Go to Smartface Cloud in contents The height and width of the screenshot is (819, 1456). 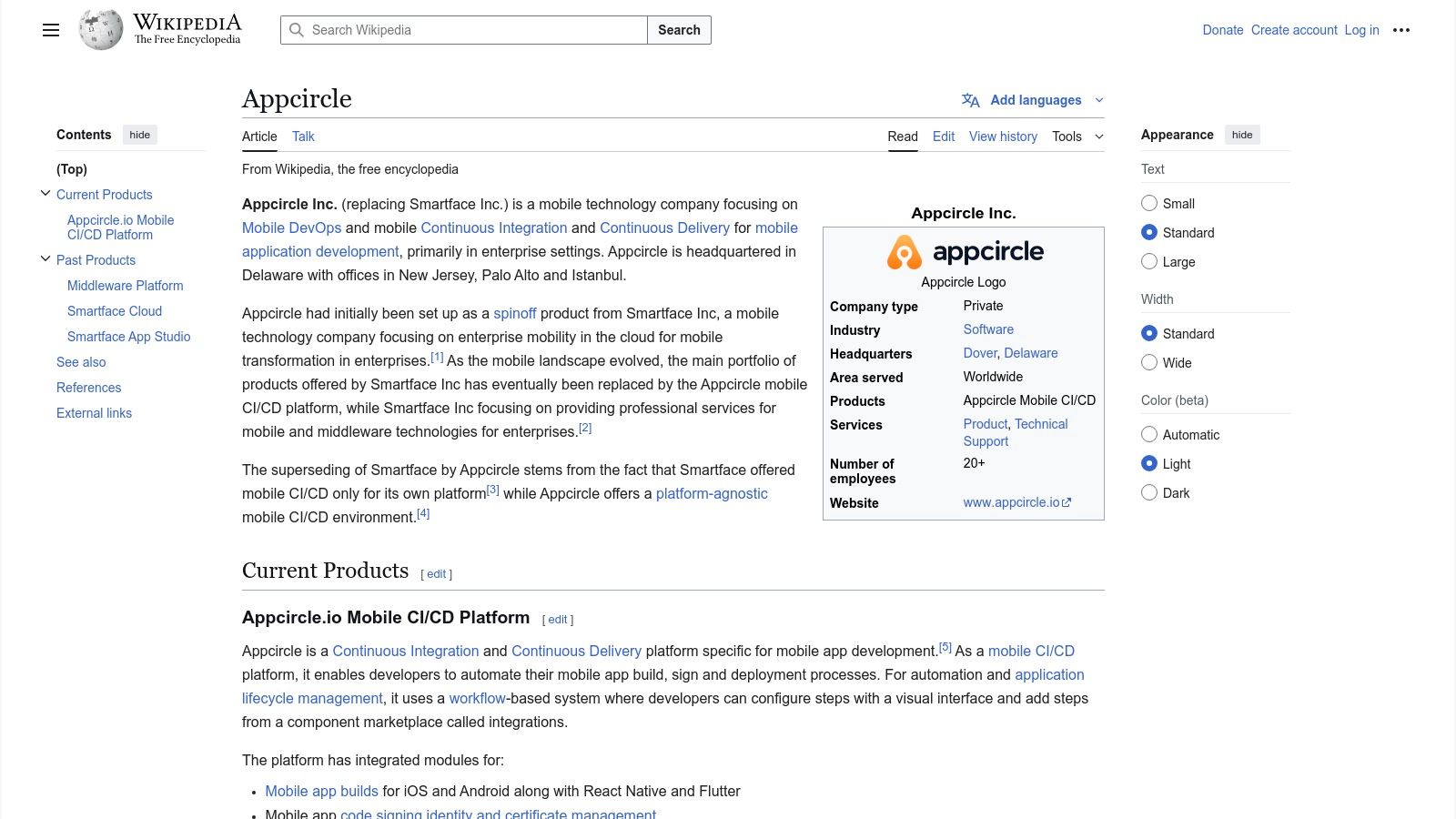click(x=115, y=311)
